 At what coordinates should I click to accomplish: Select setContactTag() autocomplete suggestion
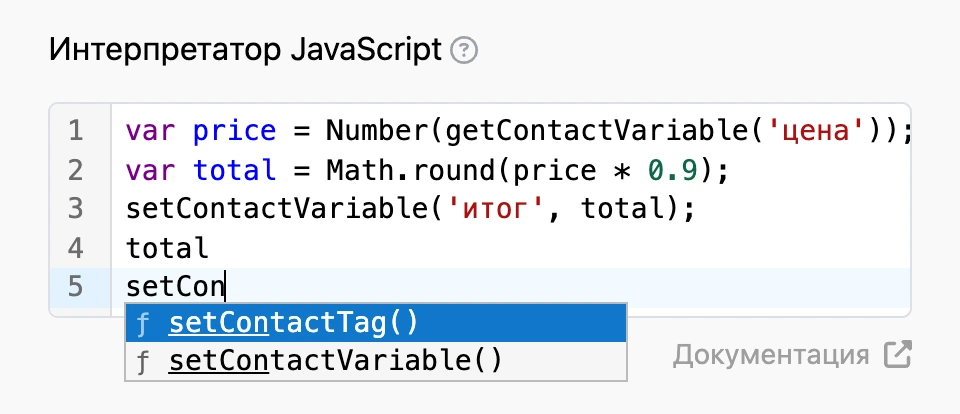point(376,323)
